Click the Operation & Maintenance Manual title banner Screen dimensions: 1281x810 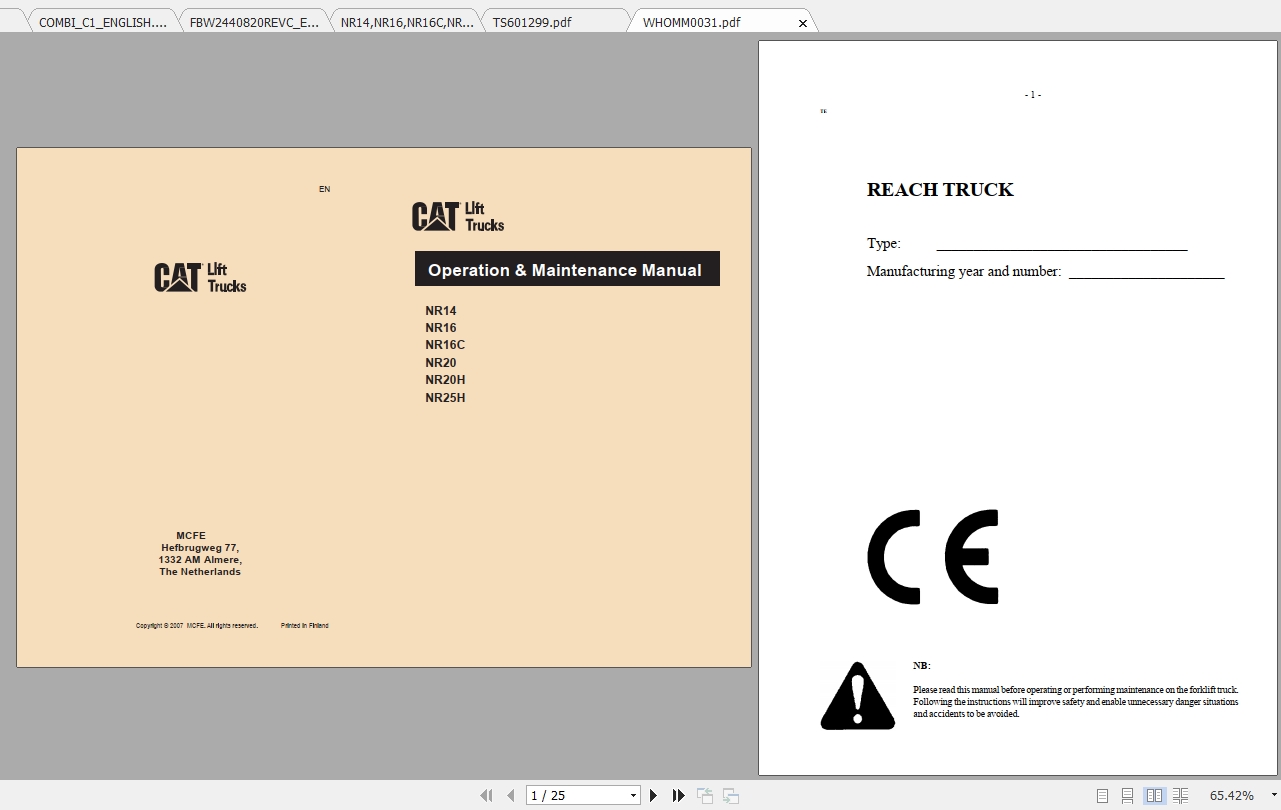pos(567,269)
